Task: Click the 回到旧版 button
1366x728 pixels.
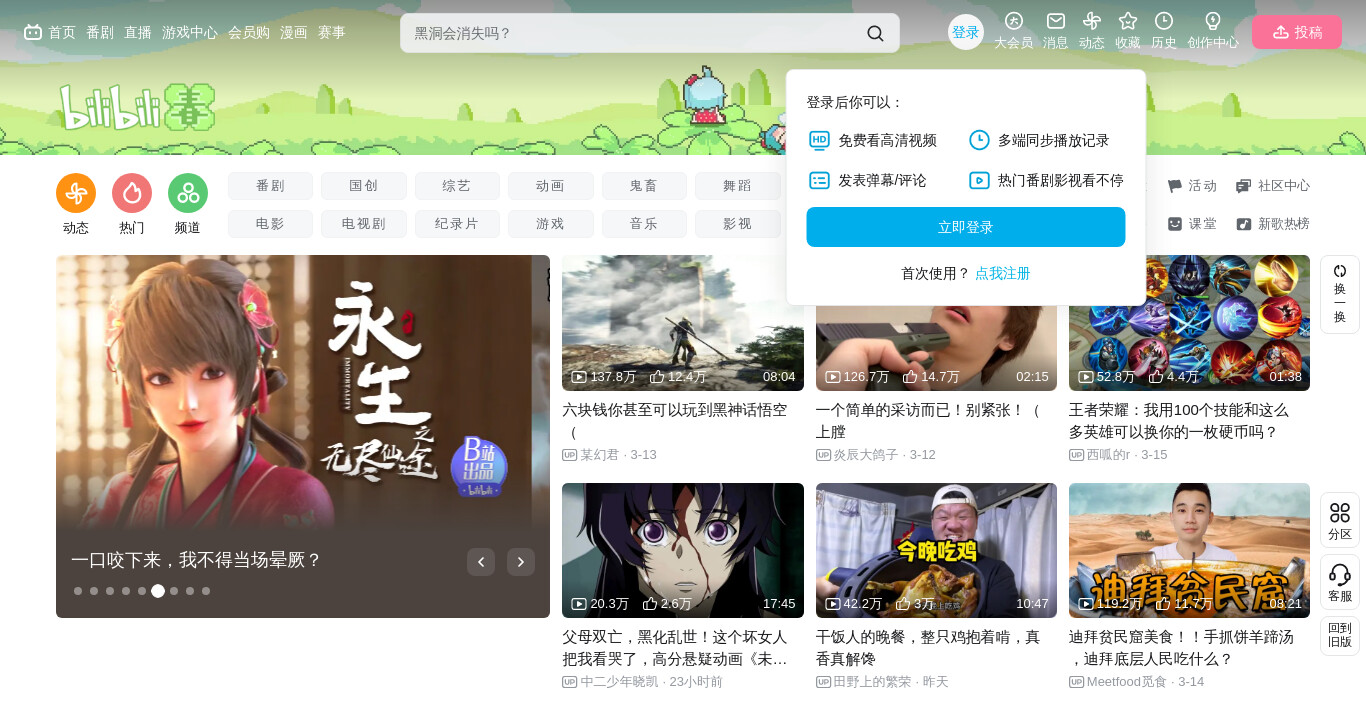Action: coord(1340,635)
